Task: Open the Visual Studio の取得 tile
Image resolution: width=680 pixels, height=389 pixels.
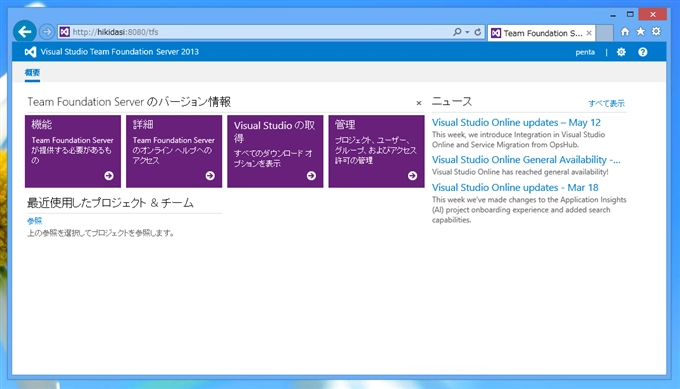Action: [x=275, y=151]
